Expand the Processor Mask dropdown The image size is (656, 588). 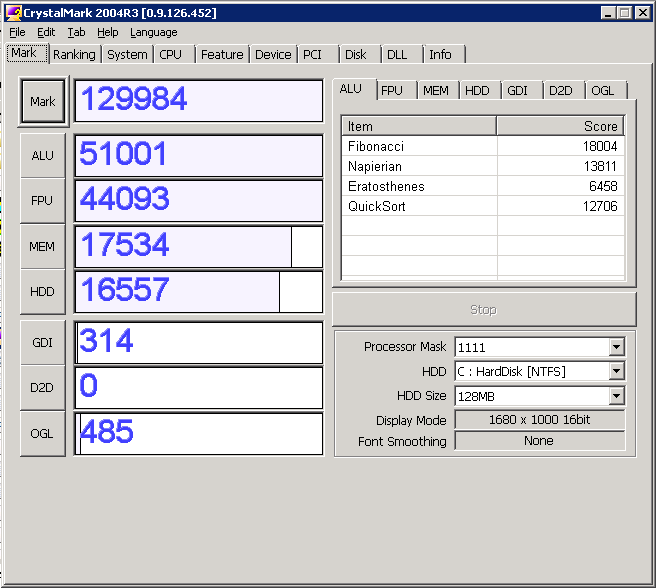pos(616,347)
